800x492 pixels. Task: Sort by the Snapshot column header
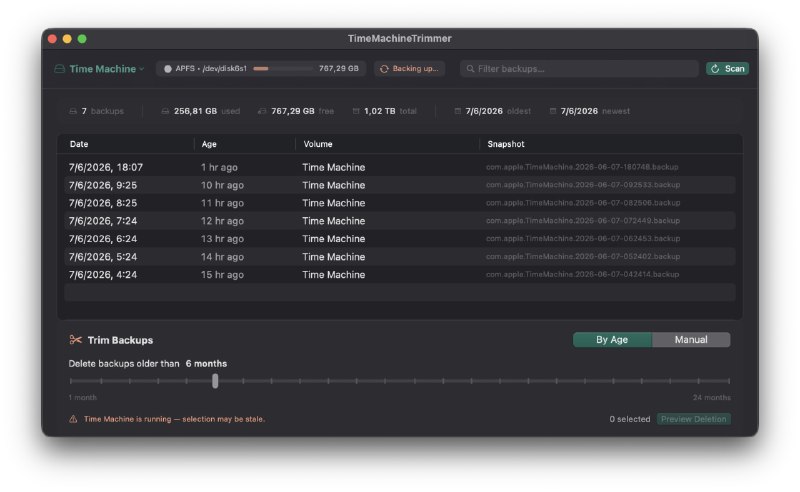[x=506, y=144]
